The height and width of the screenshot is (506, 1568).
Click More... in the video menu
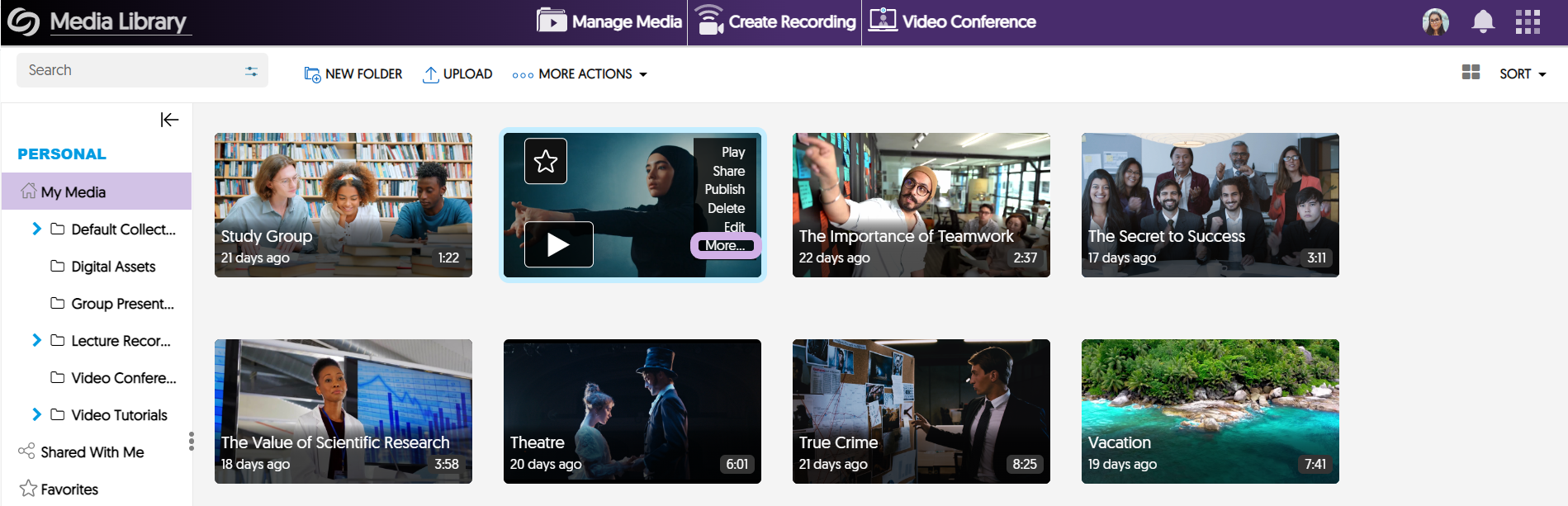(726, 245)
